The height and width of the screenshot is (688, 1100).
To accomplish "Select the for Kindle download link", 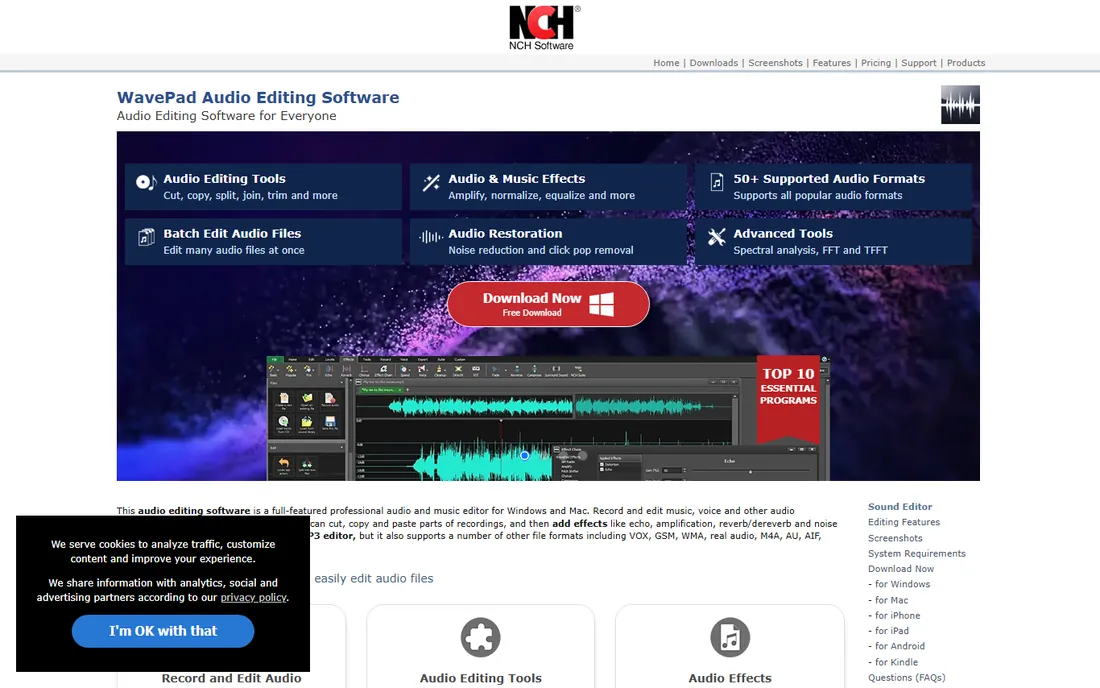I will tap(896, 662).
